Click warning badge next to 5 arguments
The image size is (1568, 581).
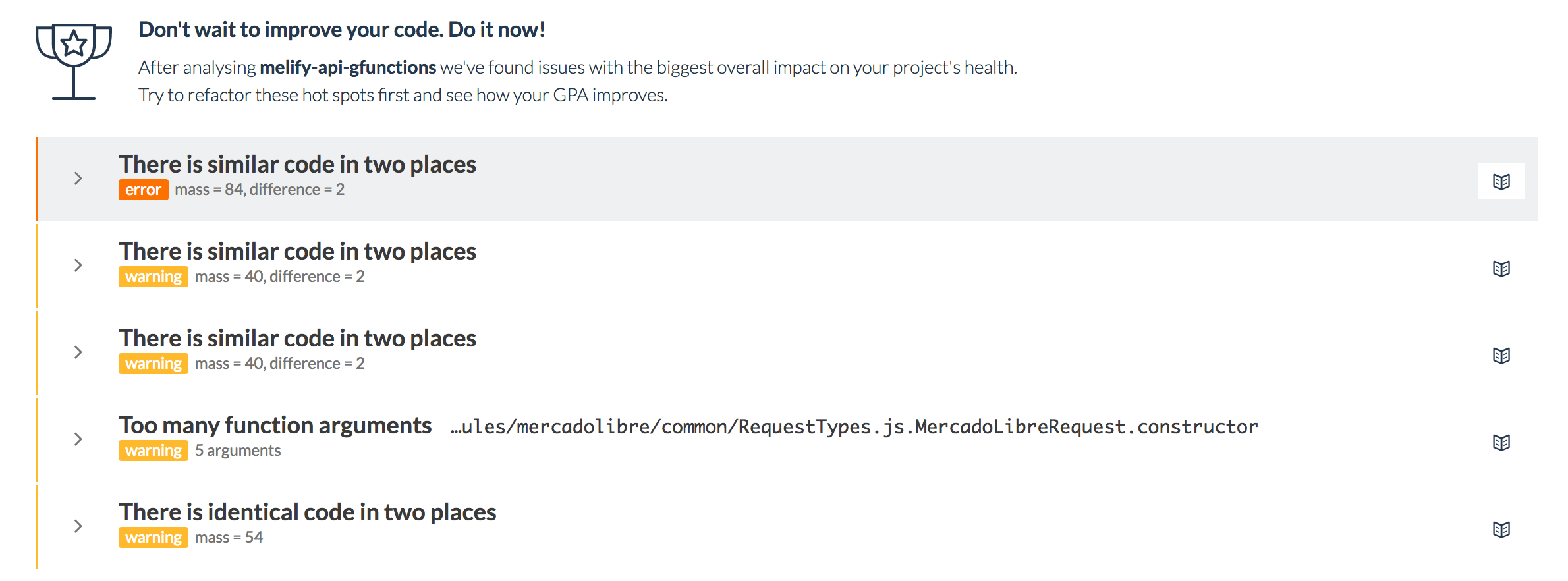(x=153, y=451)
